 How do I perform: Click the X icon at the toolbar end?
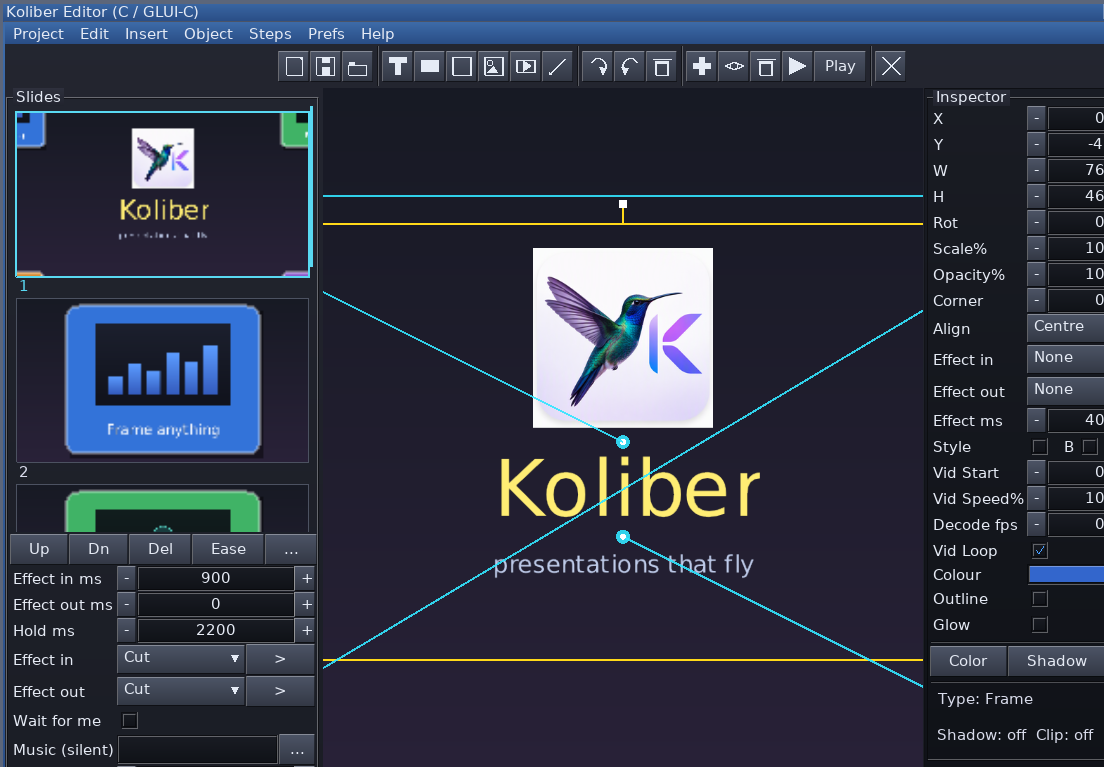click(891, 66)
